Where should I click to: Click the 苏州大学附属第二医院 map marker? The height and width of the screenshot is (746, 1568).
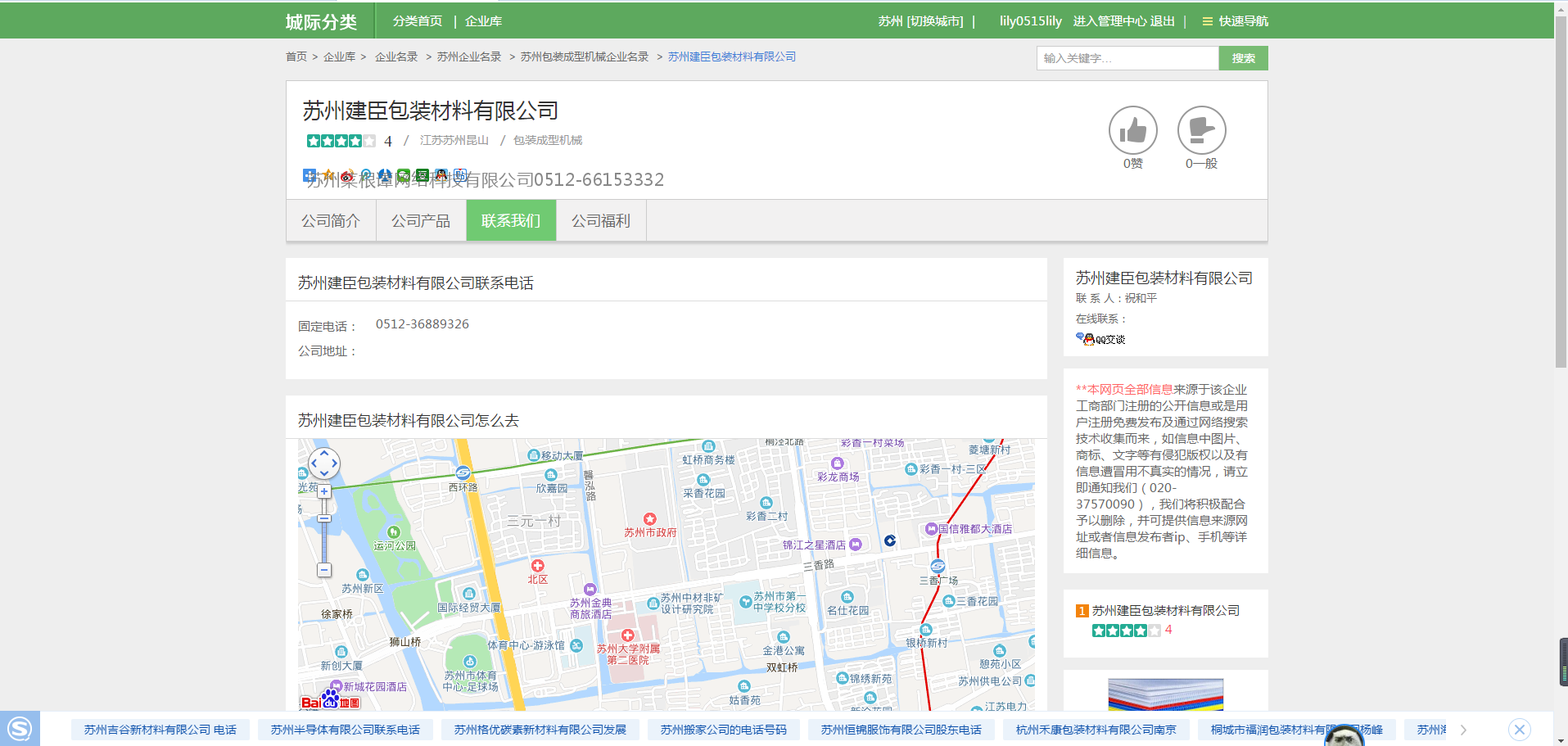click(x=627, y=635)
